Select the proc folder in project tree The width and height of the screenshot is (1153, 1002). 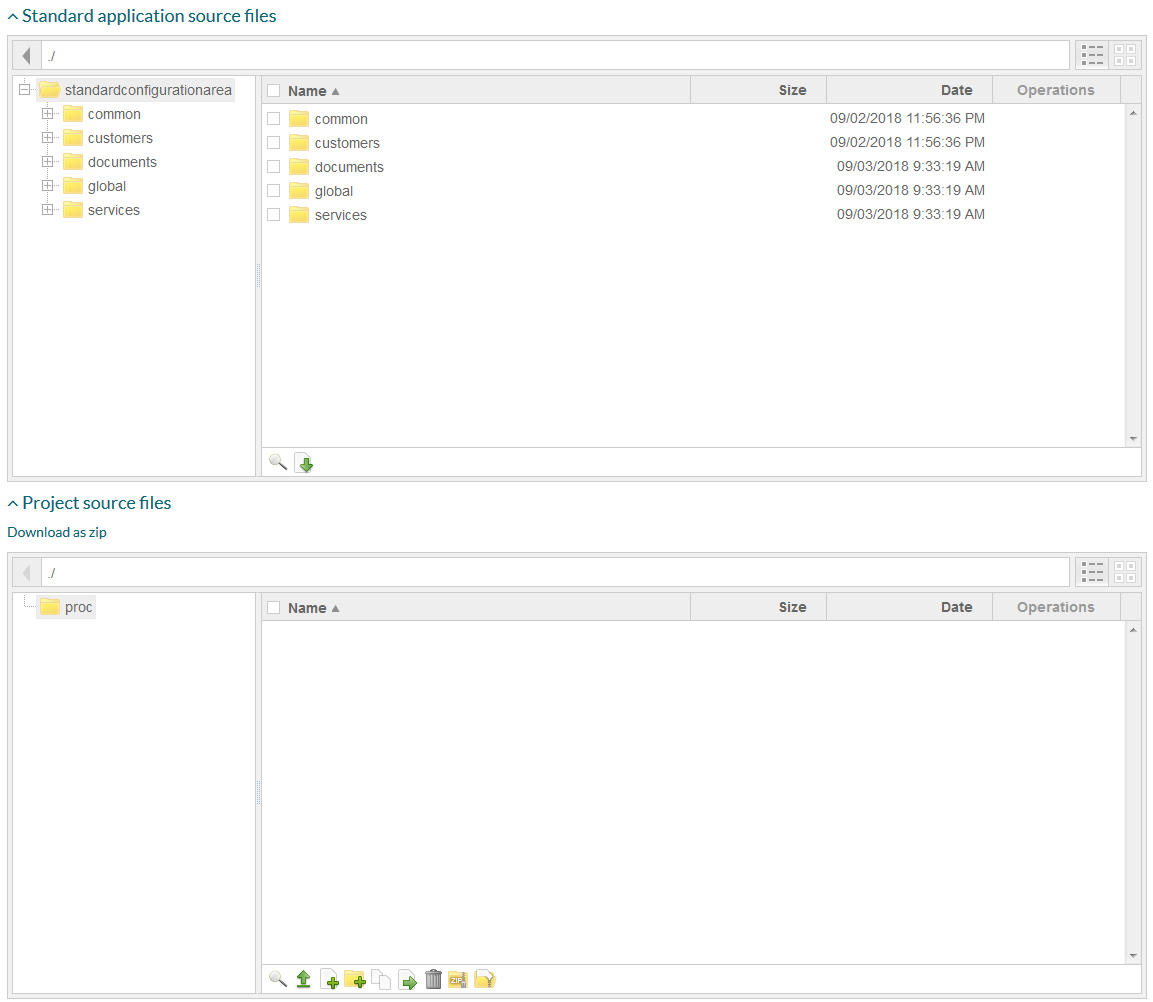coord(78,607)
